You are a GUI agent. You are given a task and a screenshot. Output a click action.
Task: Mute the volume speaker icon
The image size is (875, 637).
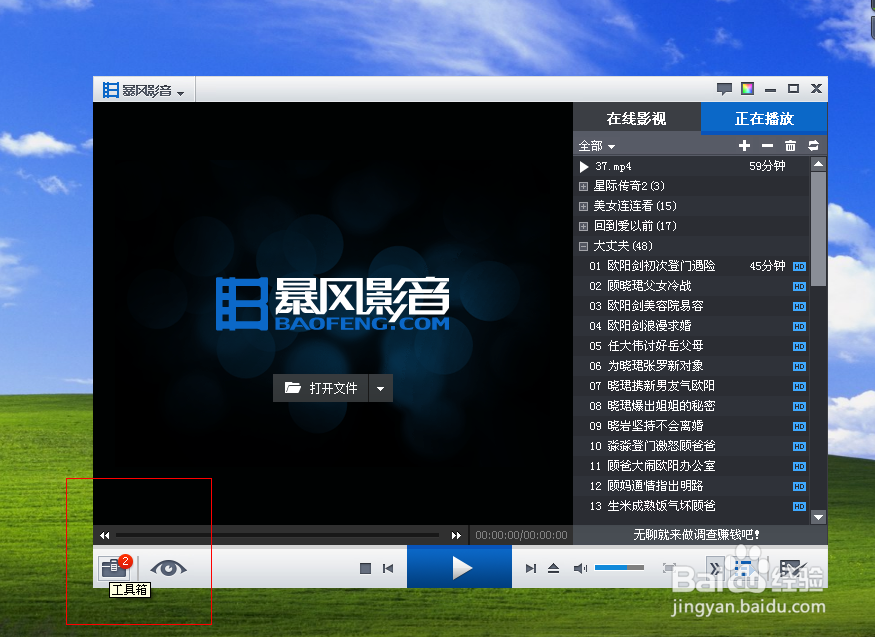pyautogui.click(x=580, y=568)
